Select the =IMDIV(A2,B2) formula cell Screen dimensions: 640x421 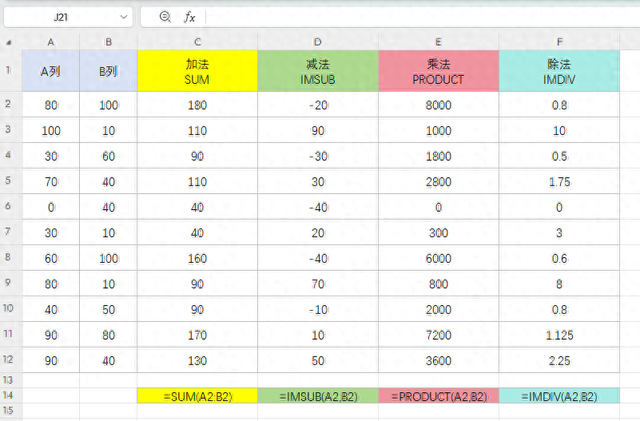(560, 396)
